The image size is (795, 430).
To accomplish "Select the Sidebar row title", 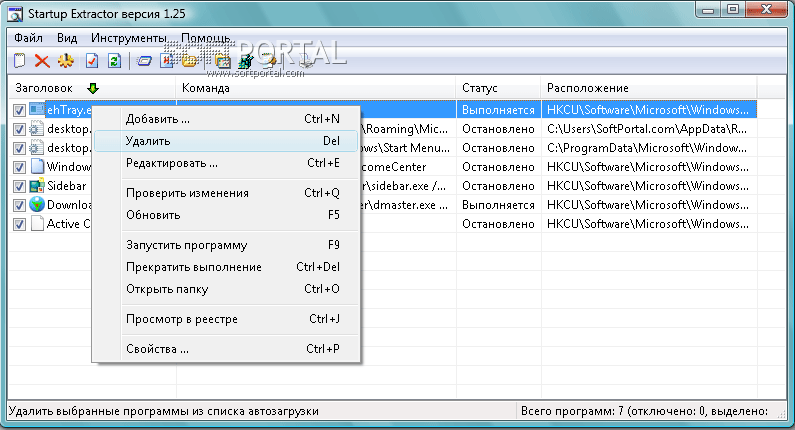I will (x=66, y=186).
